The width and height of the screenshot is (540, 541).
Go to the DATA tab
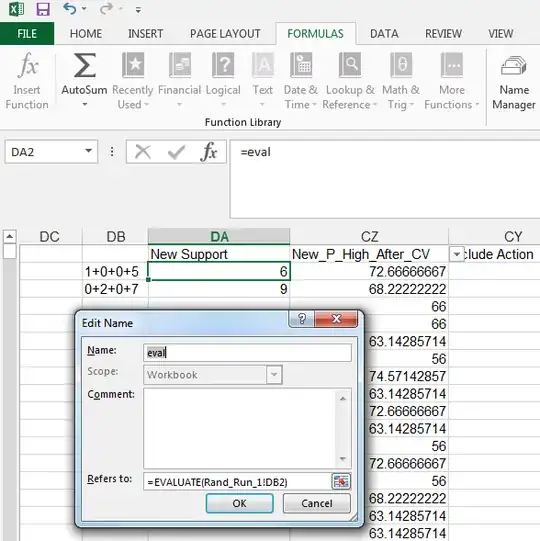(384, 33)
